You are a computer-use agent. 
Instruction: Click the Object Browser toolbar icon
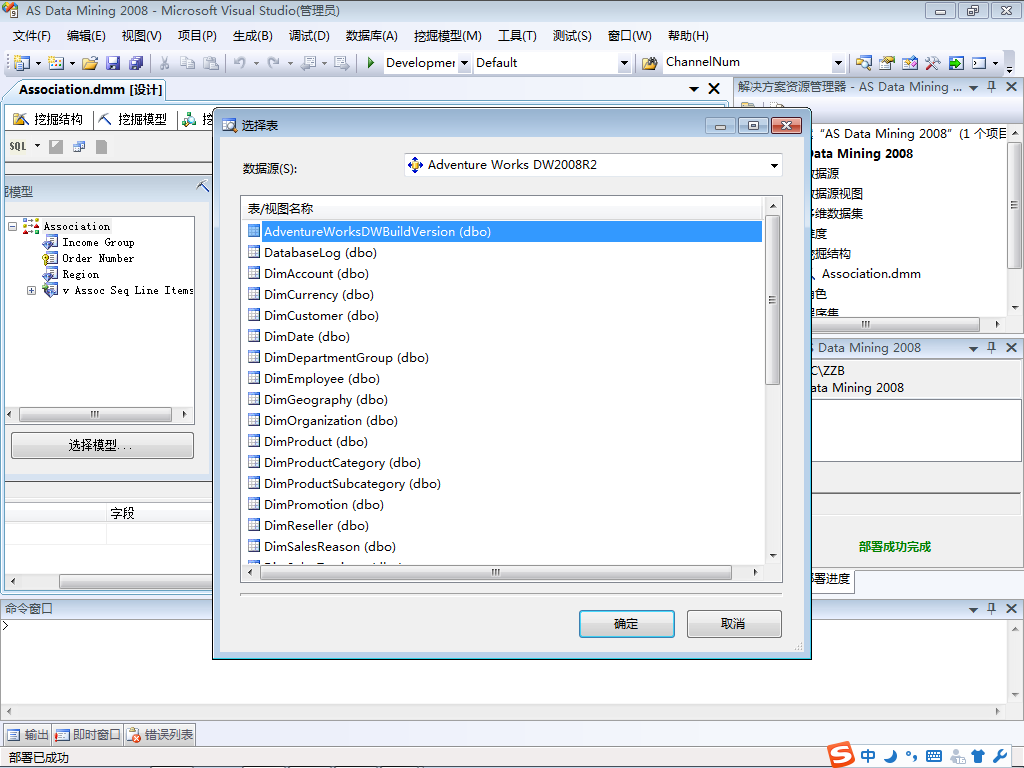910,63
